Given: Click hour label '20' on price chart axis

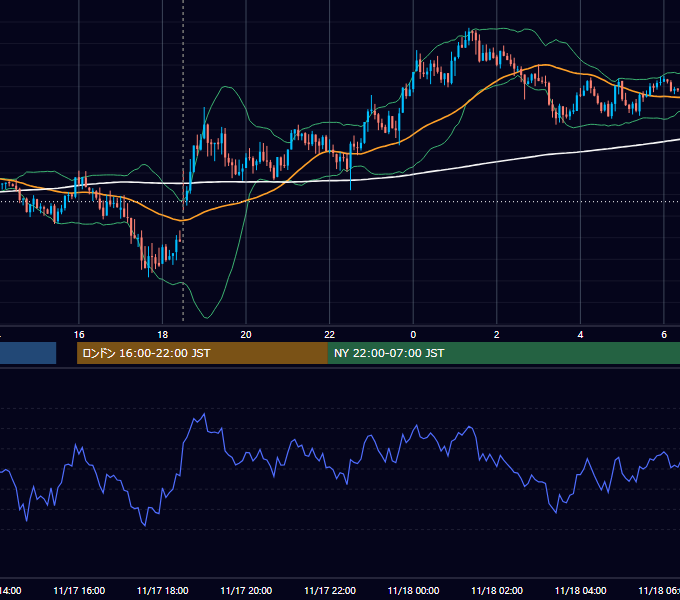Looking at the screenshot, I should tap(246, 335).
